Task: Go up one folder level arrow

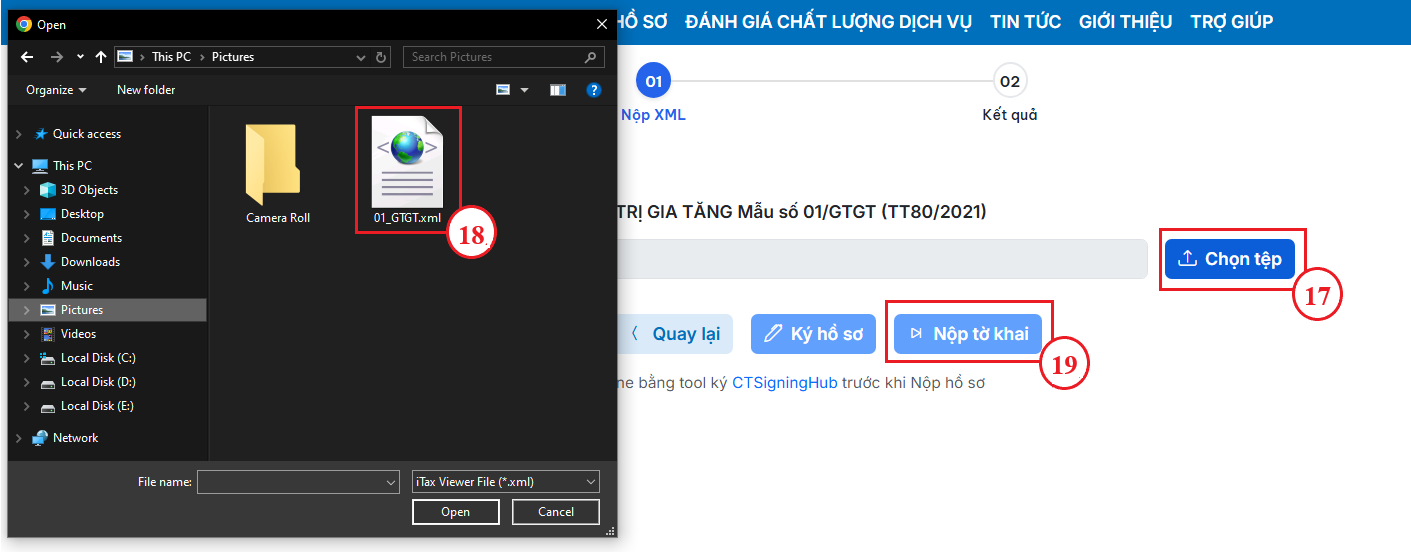Action: pyautogui.click(x=100, y=57)
